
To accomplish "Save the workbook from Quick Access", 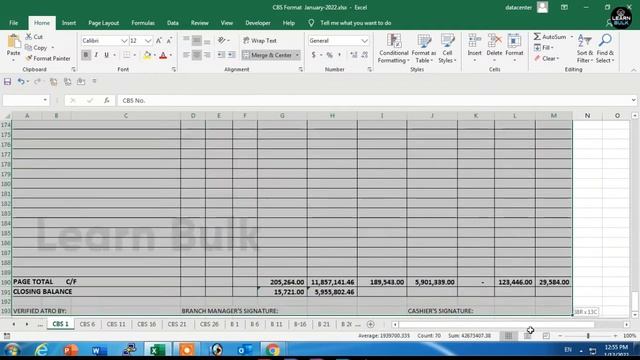I will 7,82.
